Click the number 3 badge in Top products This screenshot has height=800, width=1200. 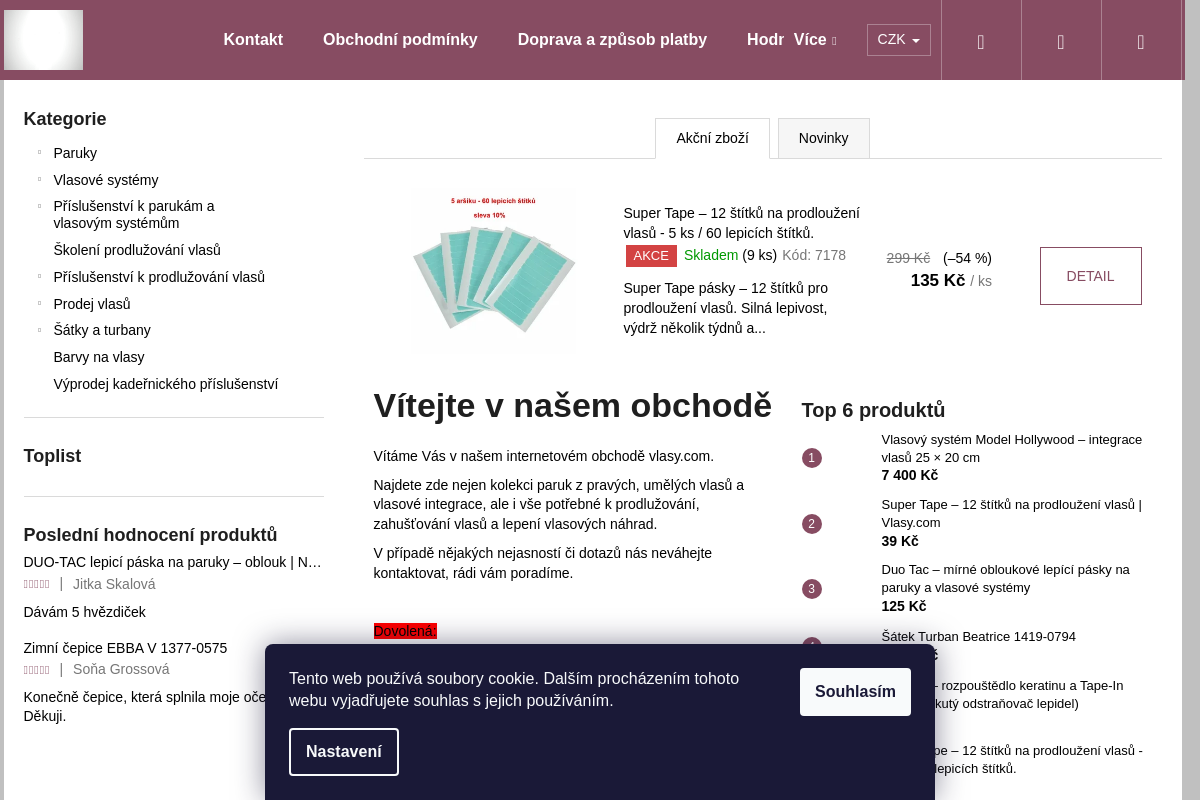(x=812, y=589)
